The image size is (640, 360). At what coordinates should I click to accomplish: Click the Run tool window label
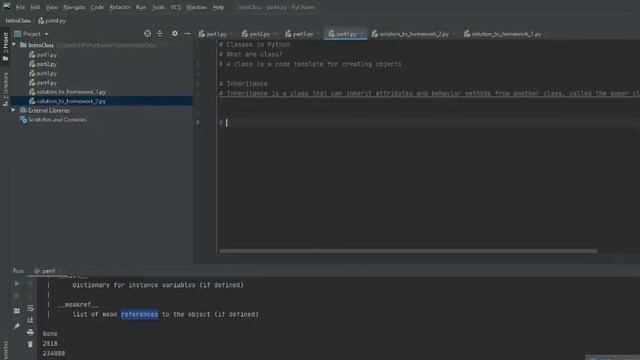coord(18,271)
